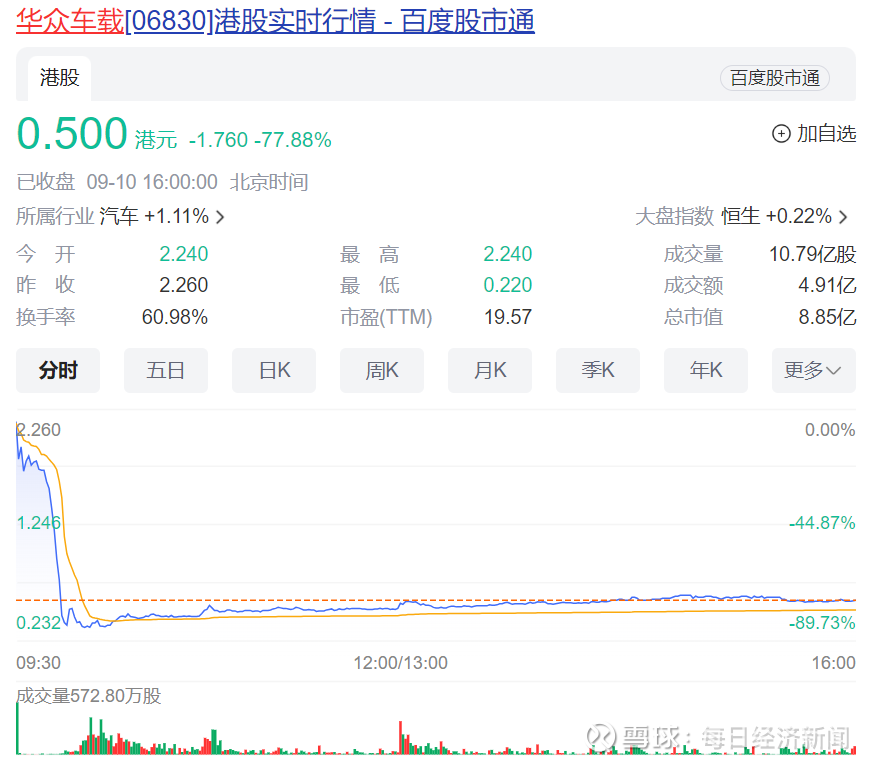Switch to the 月K chart tab

490,370
